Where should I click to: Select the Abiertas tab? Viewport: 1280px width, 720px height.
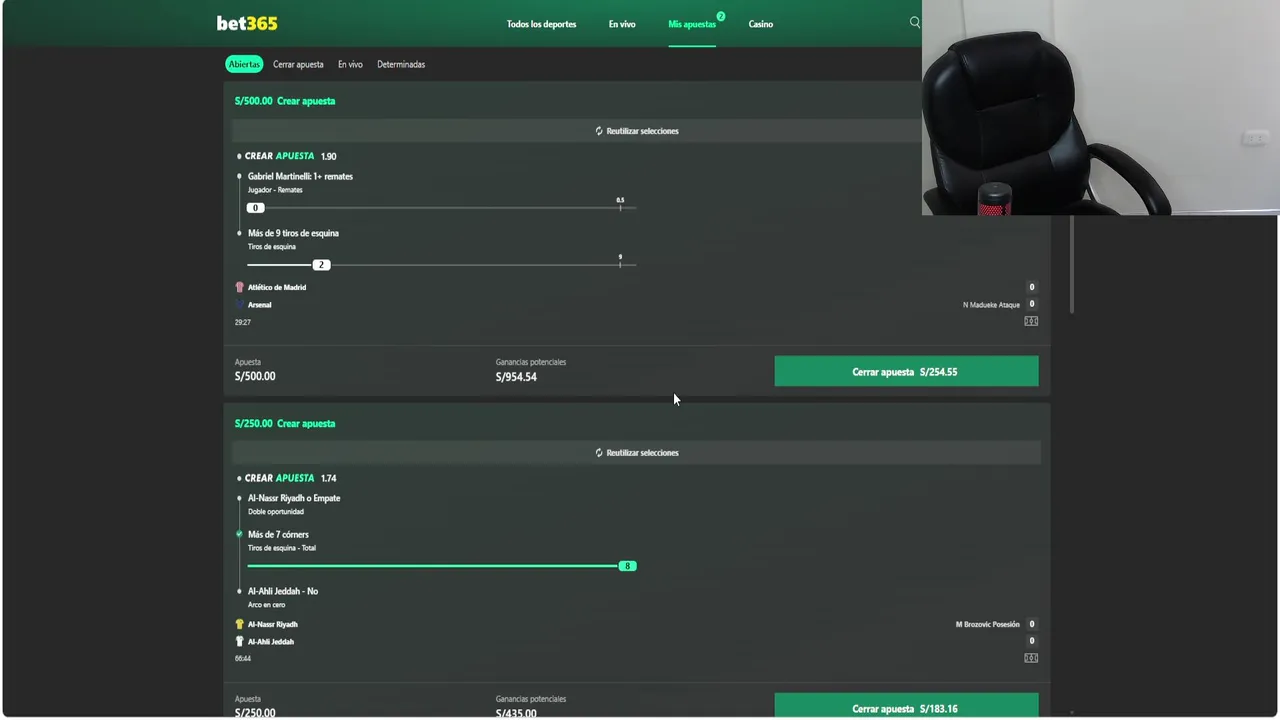[244, 64]
